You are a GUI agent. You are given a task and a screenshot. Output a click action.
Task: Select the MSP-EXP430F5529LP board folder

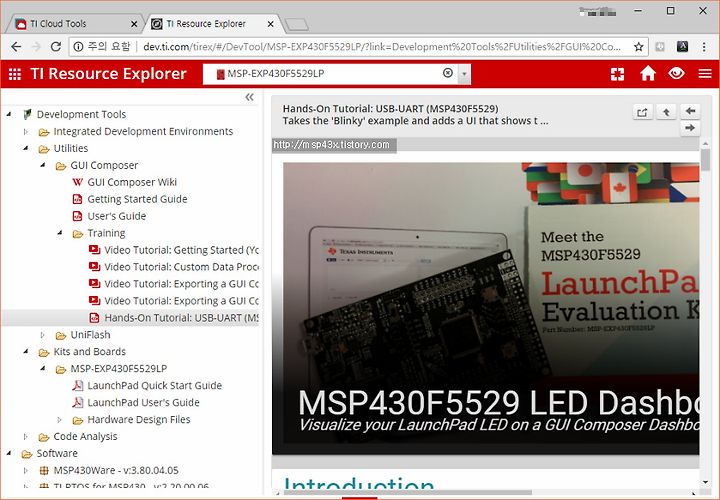point(118,369)
